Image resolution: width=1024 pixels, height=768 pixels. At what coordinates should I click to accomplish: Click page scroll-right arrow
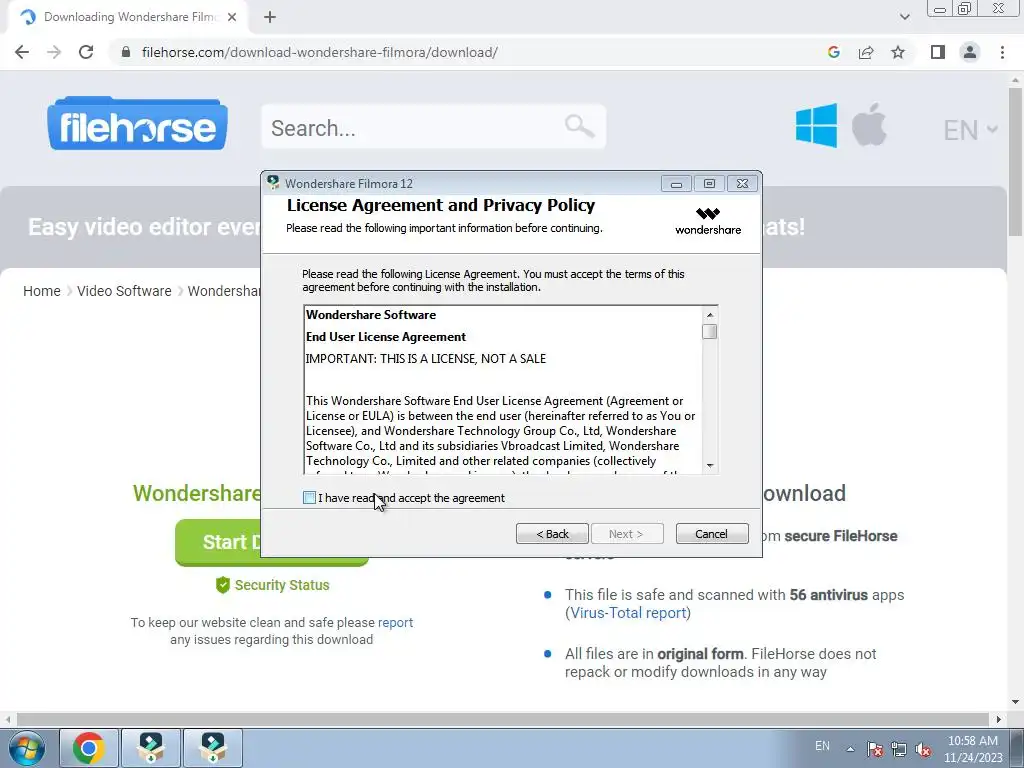[x=998, y=719]
